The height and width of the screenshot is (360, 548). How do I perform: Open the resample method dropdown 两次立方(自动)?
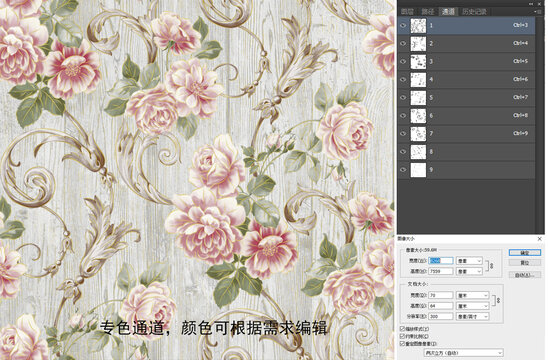[464, 353]
